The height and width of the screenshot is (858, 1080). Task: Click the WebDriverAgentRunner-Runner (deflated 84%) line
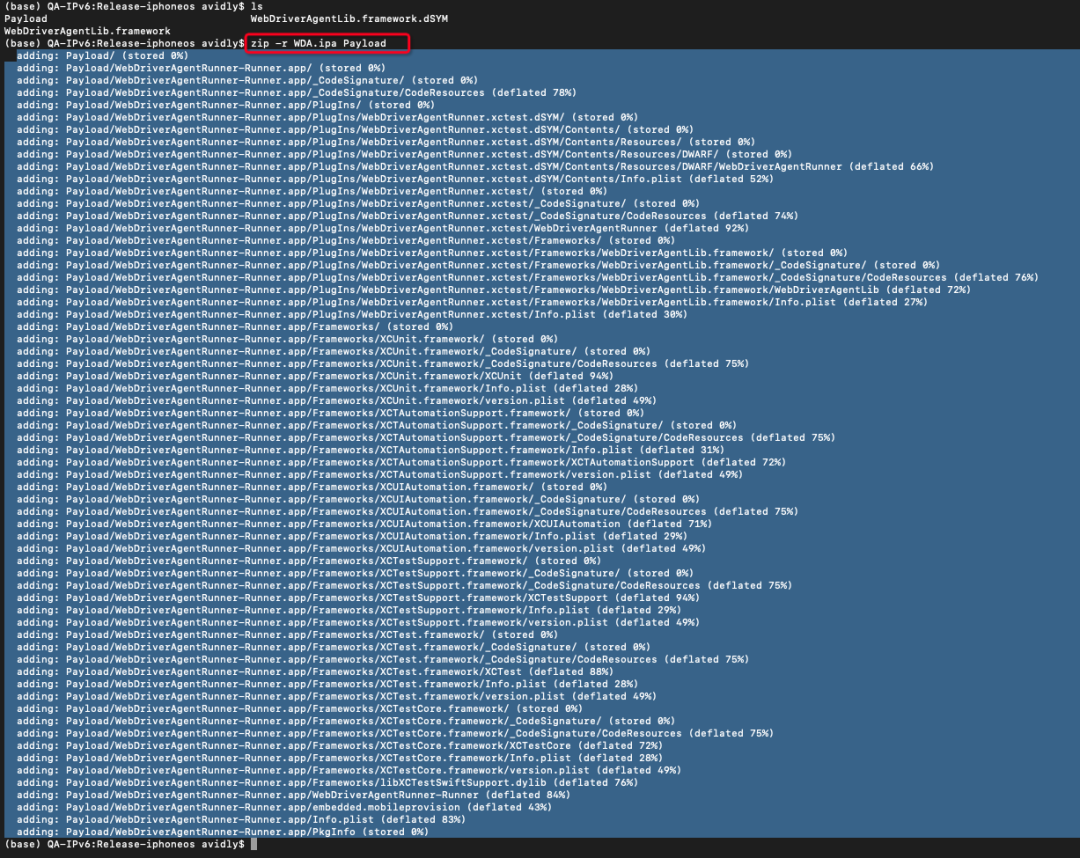point(293,795)
